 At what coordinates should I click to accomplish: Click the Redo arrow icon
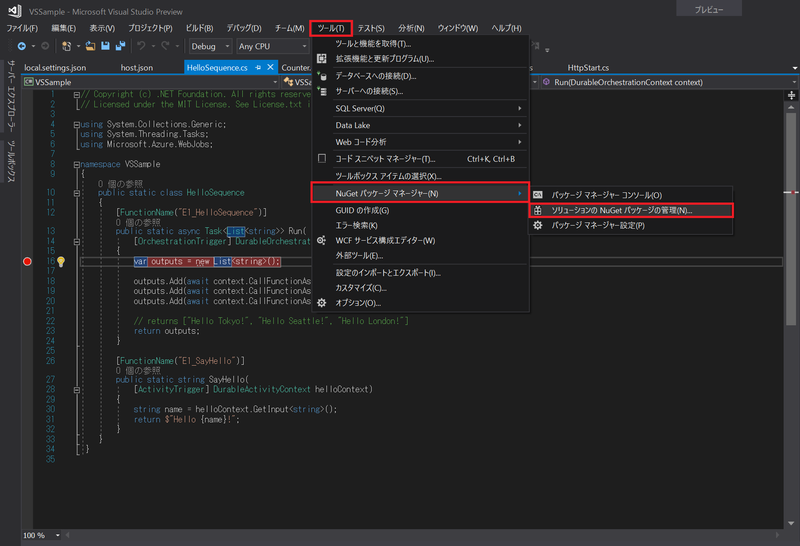[165, 46]
